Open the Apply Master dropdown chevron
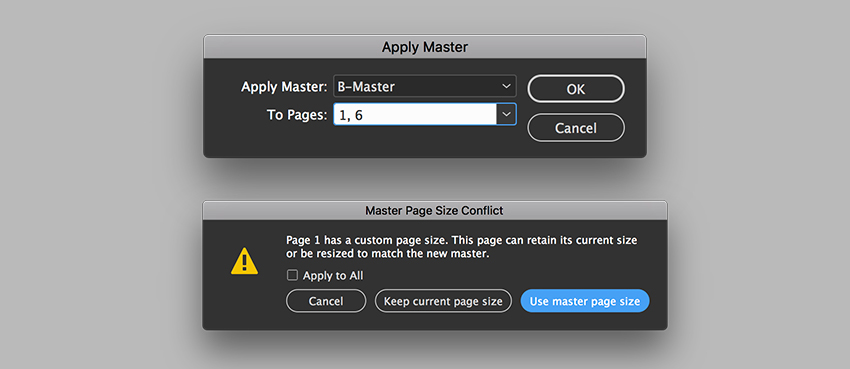Viewport: 850px width, 369px height. [506, 86]
